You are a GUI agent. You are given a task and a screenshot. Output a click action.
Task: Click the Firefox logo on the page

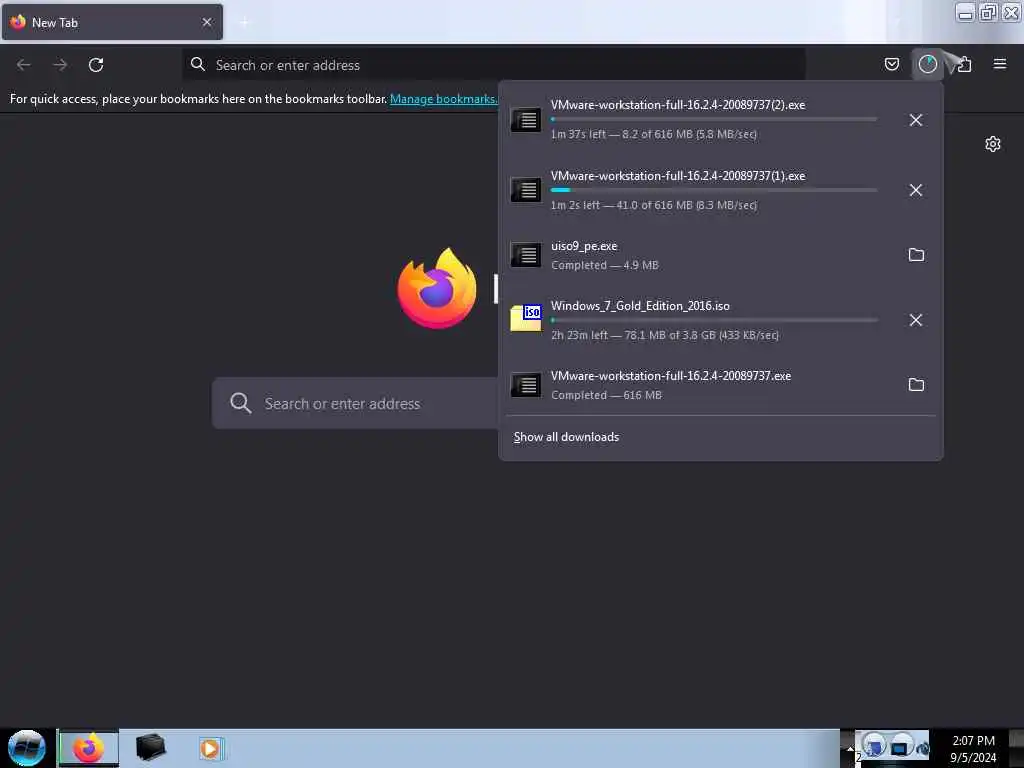[x=437, y=288]
